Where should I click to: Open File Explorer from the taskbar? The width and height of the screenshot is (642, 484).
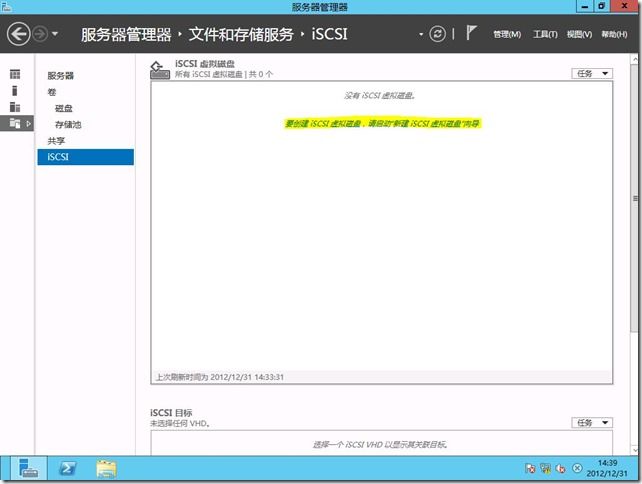[107, 468]
